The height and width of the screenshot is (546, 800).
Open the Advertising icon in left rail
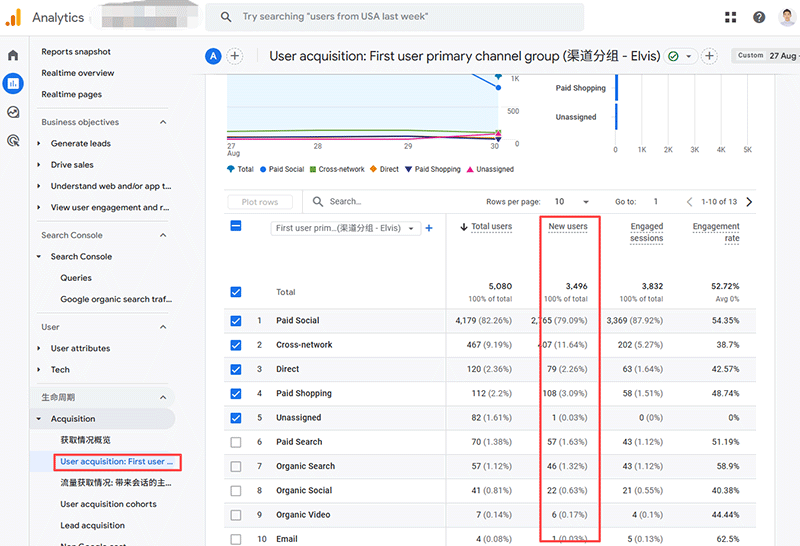[x=13, y=141]
